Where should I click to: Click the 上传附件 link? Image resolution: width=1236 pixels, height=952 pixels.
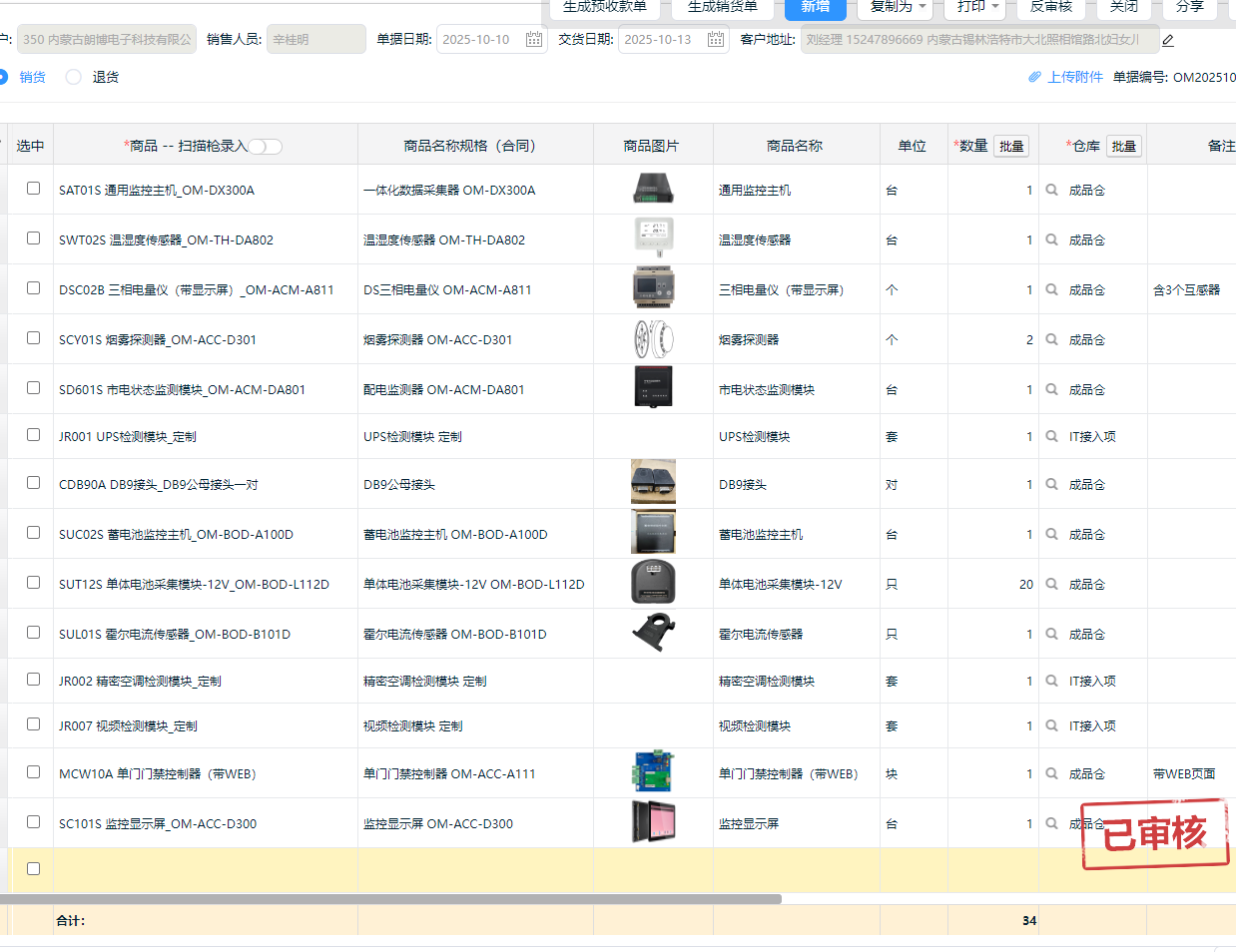point(1074,77)
